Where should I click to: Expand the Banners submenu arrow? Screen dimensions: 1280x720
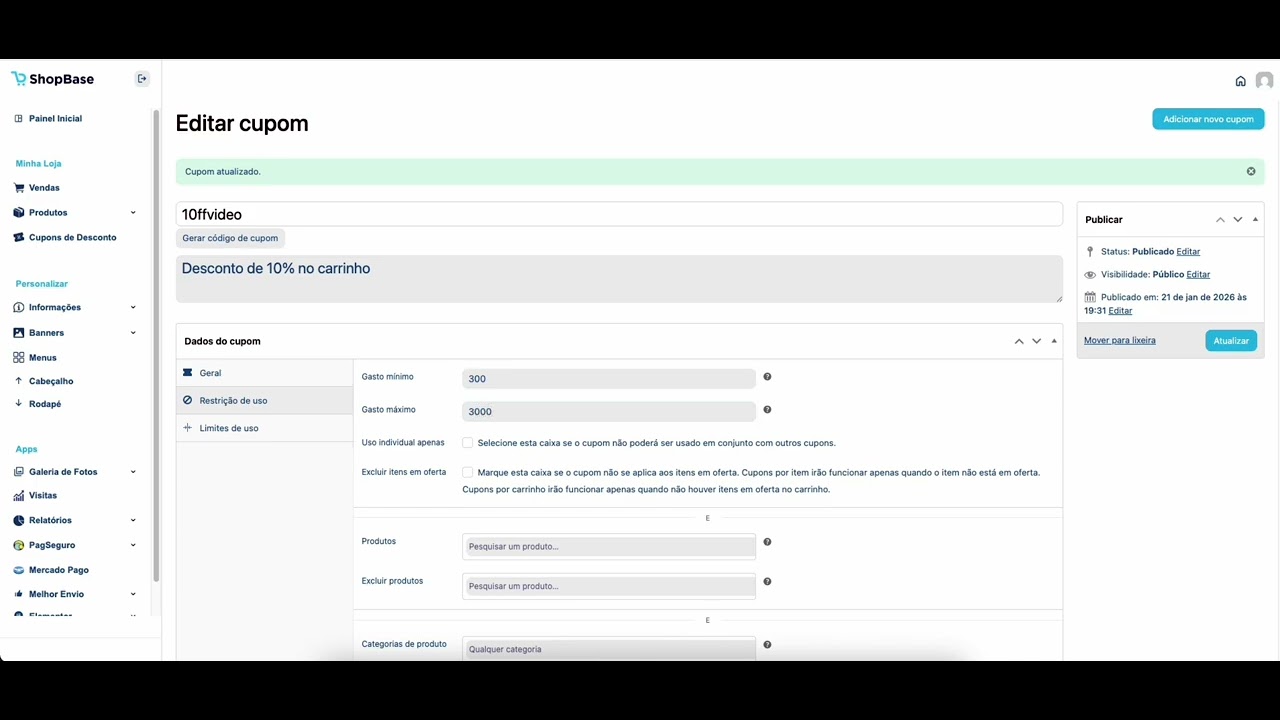coord(133,333)
